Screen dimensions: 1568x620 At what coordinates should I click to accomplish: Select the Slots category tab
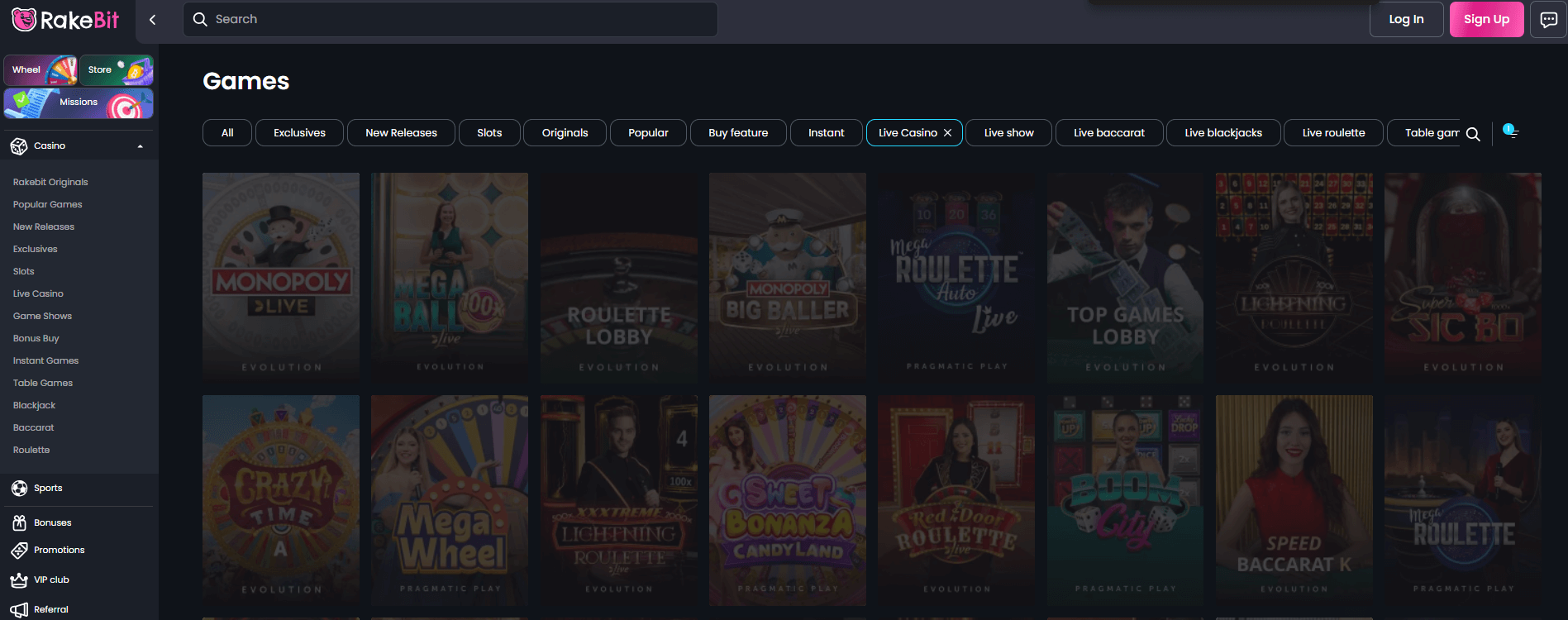pyautogui.click(x=489, y=133)
